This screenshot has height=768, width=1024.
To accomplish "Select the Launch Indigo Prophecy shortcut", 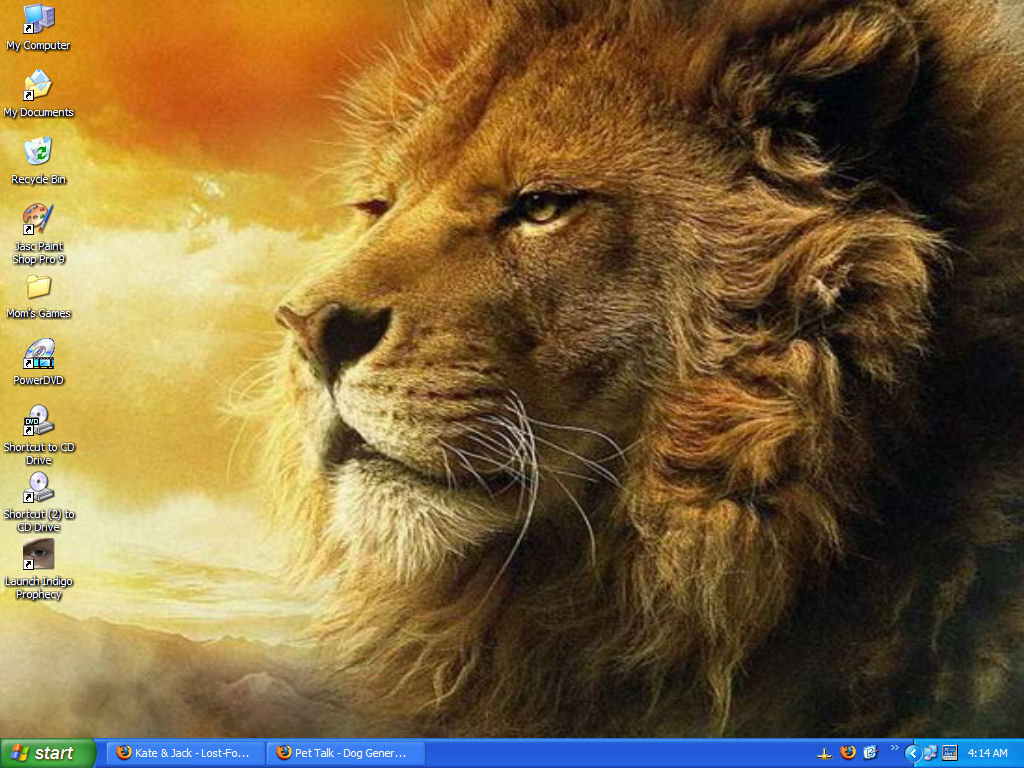I will (x=39, y=569).
